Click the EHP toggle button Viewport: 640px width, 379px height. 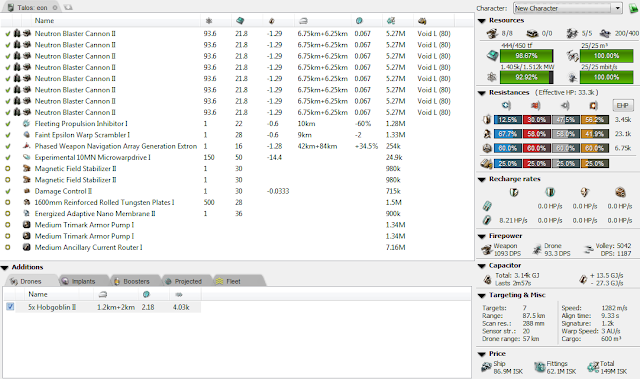coord(622,106)
